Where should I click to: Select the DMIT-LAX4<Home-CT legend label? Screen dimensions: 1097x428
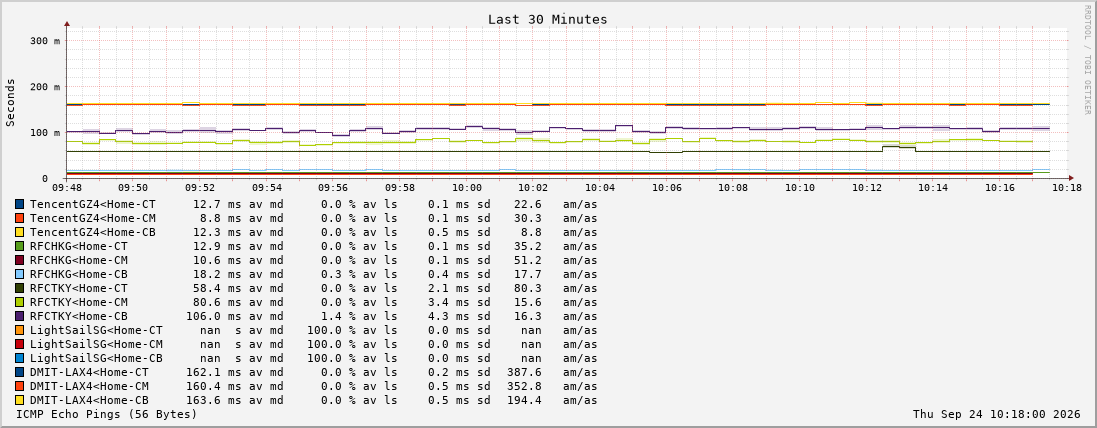tap(90, 372)
